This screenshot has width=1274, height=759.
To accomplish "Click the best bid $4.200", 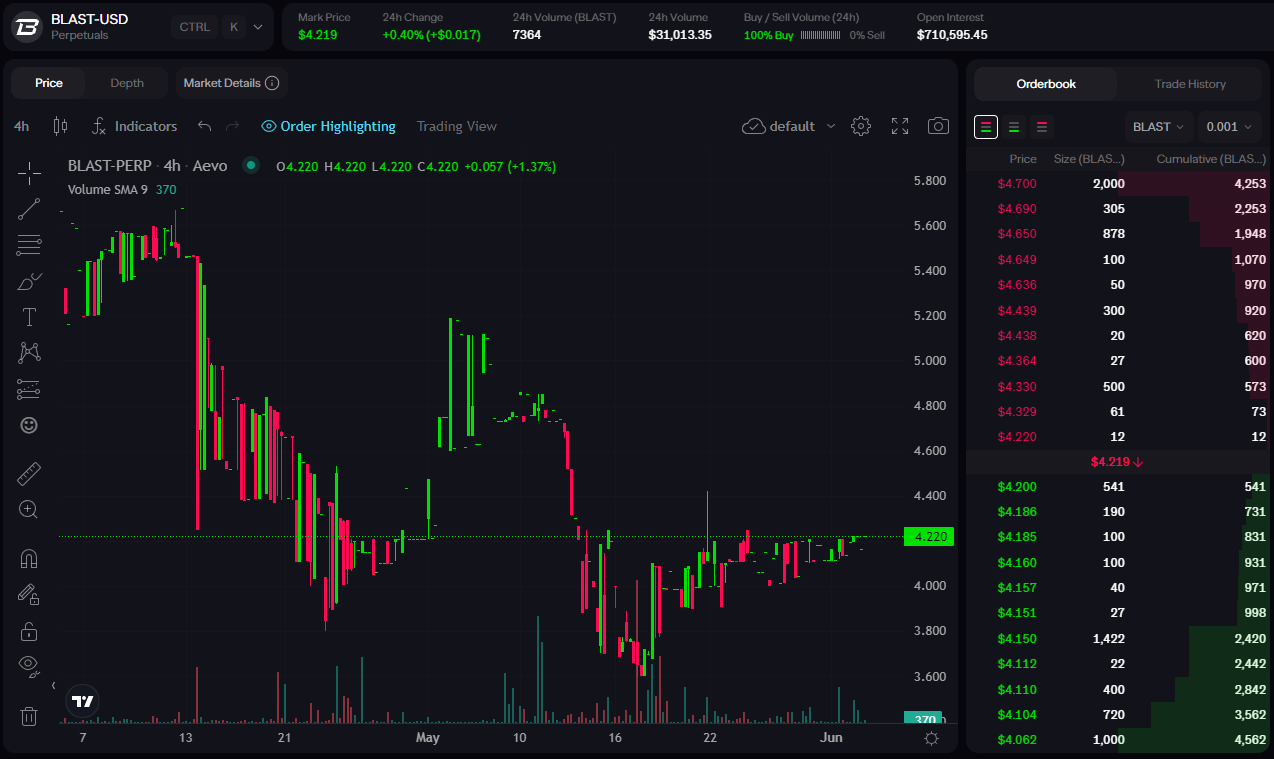I will pyautogui.click(x=1017, y=487).
